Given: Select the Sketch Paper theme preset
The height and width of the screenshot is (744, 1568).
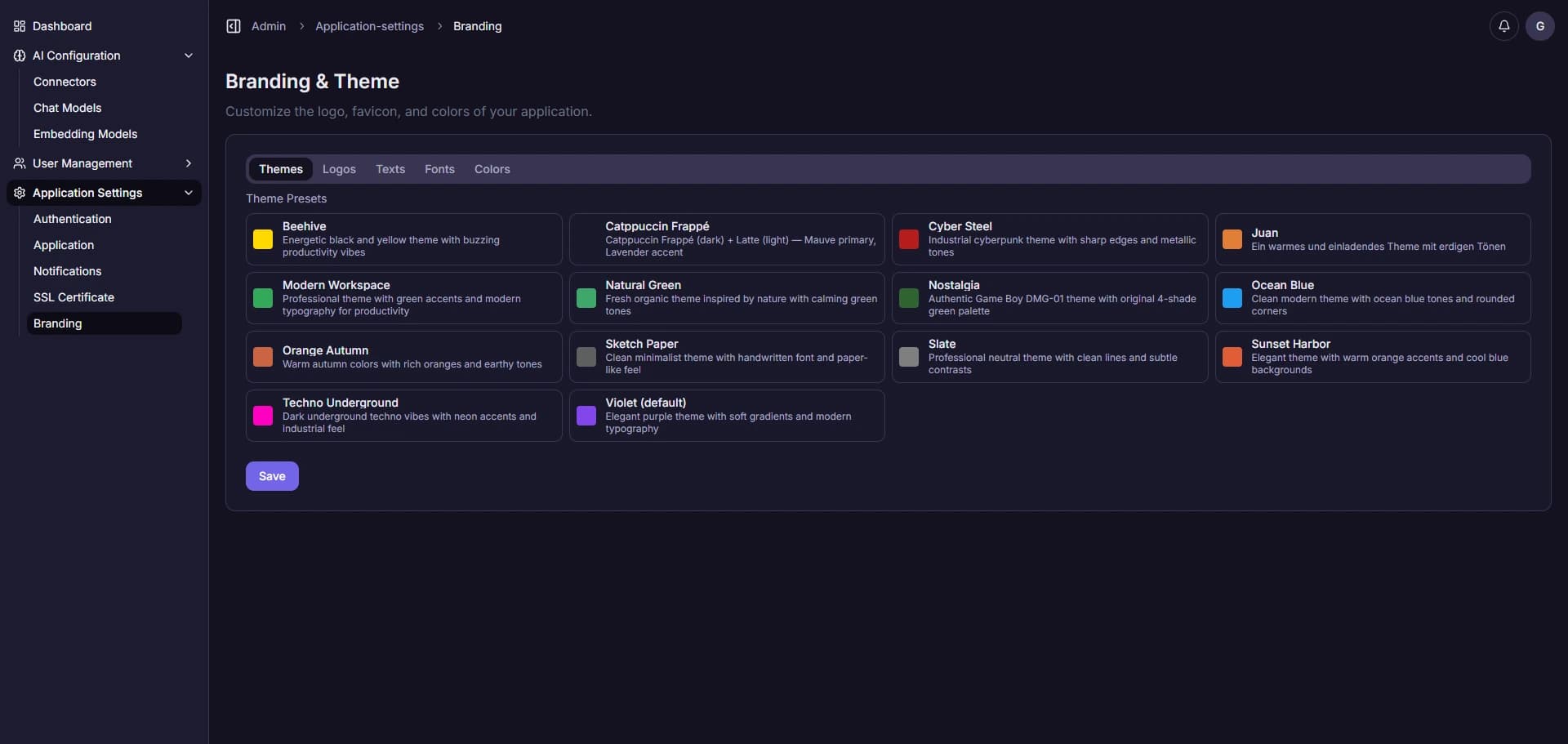Looking at the screenshot, I should 725,356.
